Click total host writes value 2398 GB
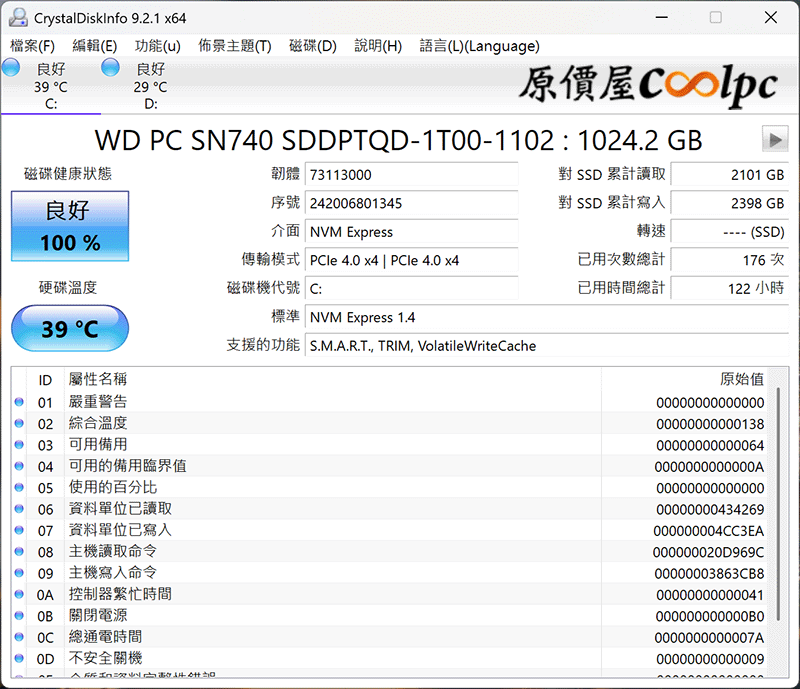This screenshot has width=800, height=689. click(x=730, y=203)
